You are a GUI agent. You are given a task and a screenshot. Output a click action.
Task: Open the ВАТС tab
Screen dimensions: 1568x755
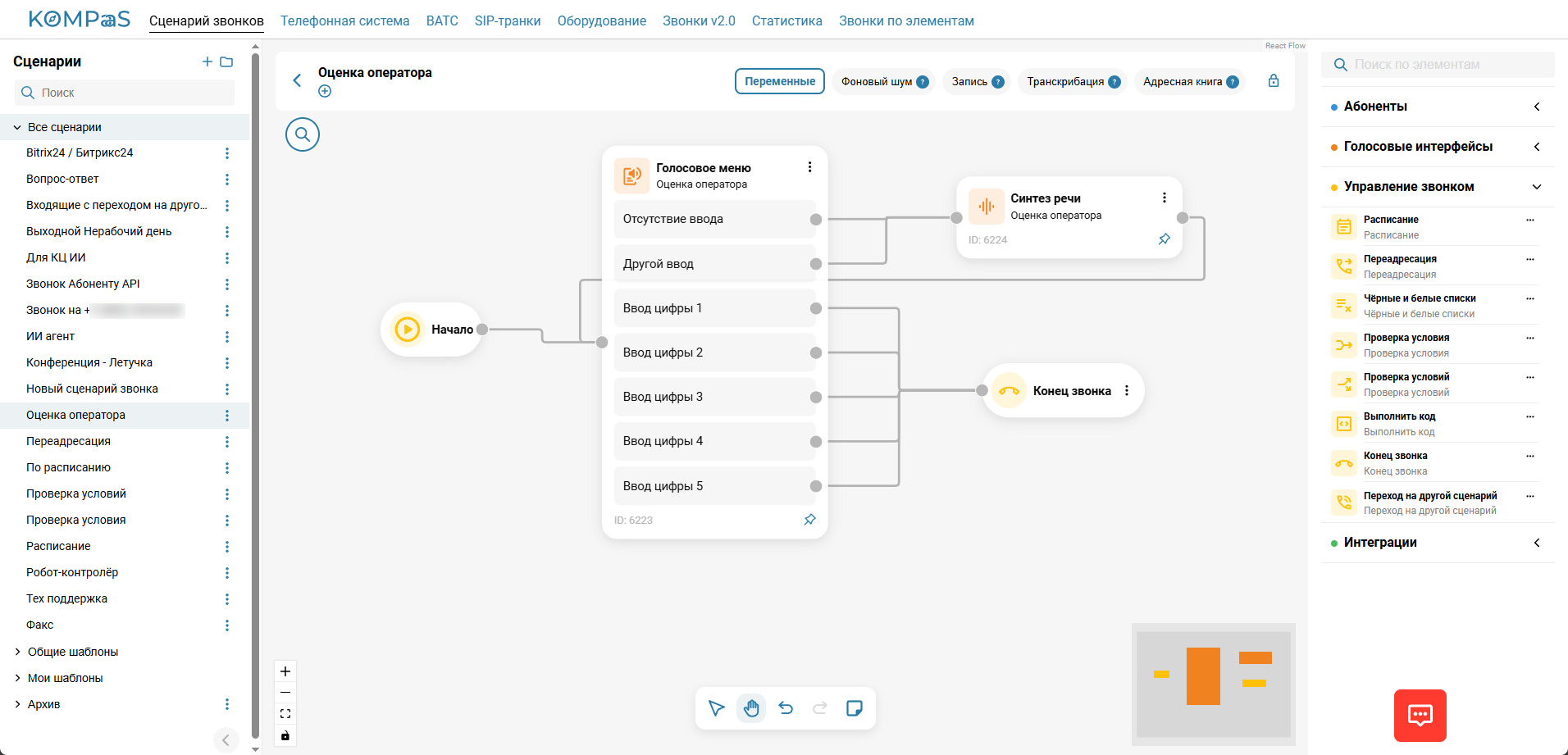pyautogui.click(x=442, y=20)
